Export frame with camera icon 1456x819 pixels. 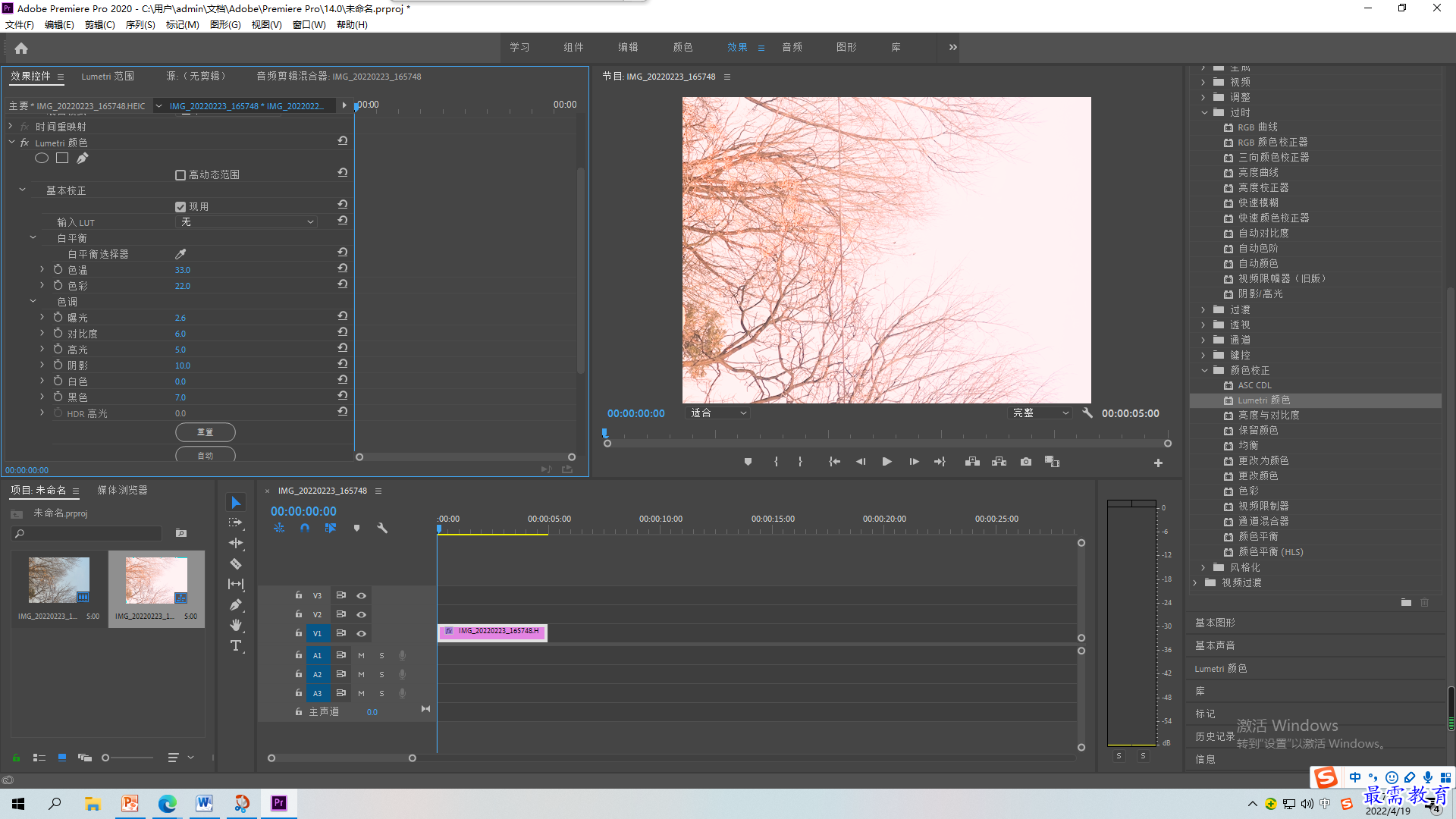coord(1026,462)
